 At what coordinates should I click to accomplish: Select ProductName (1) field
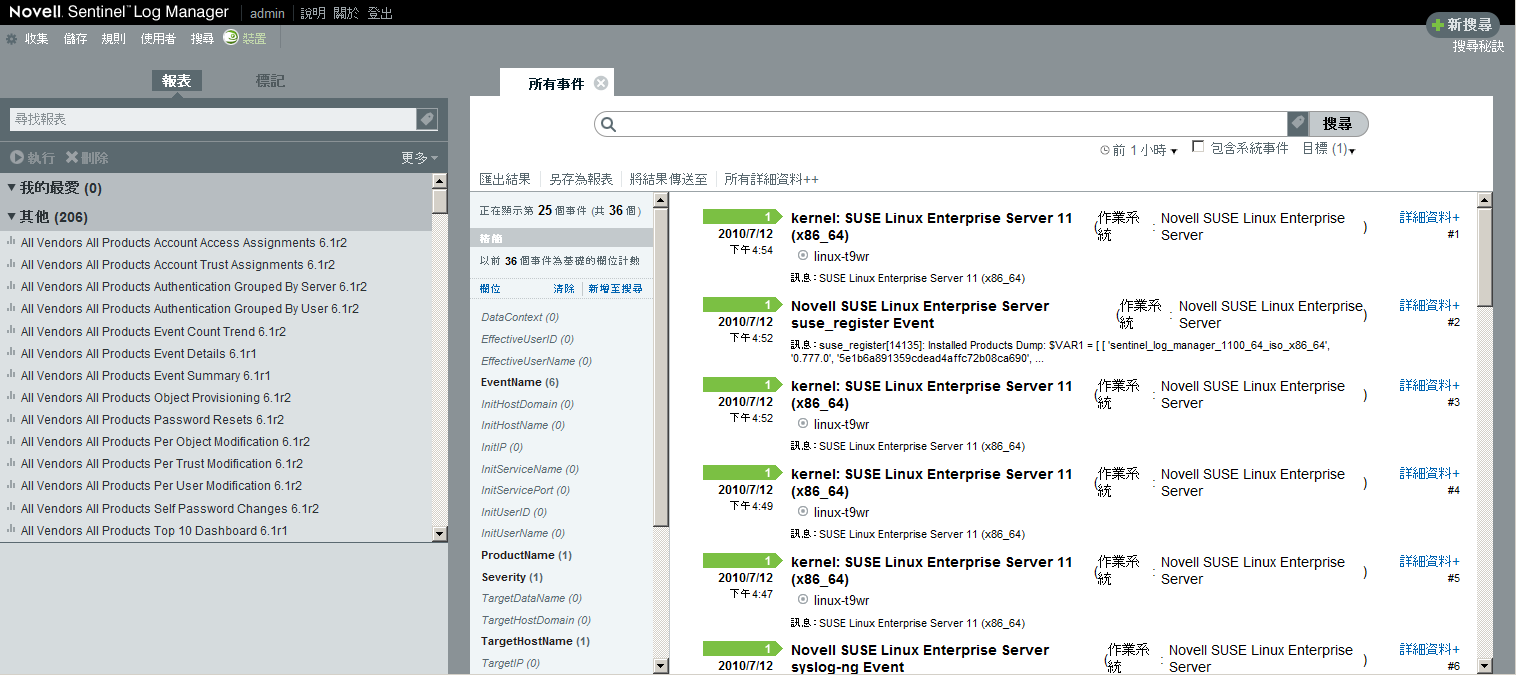click(527, 555)
